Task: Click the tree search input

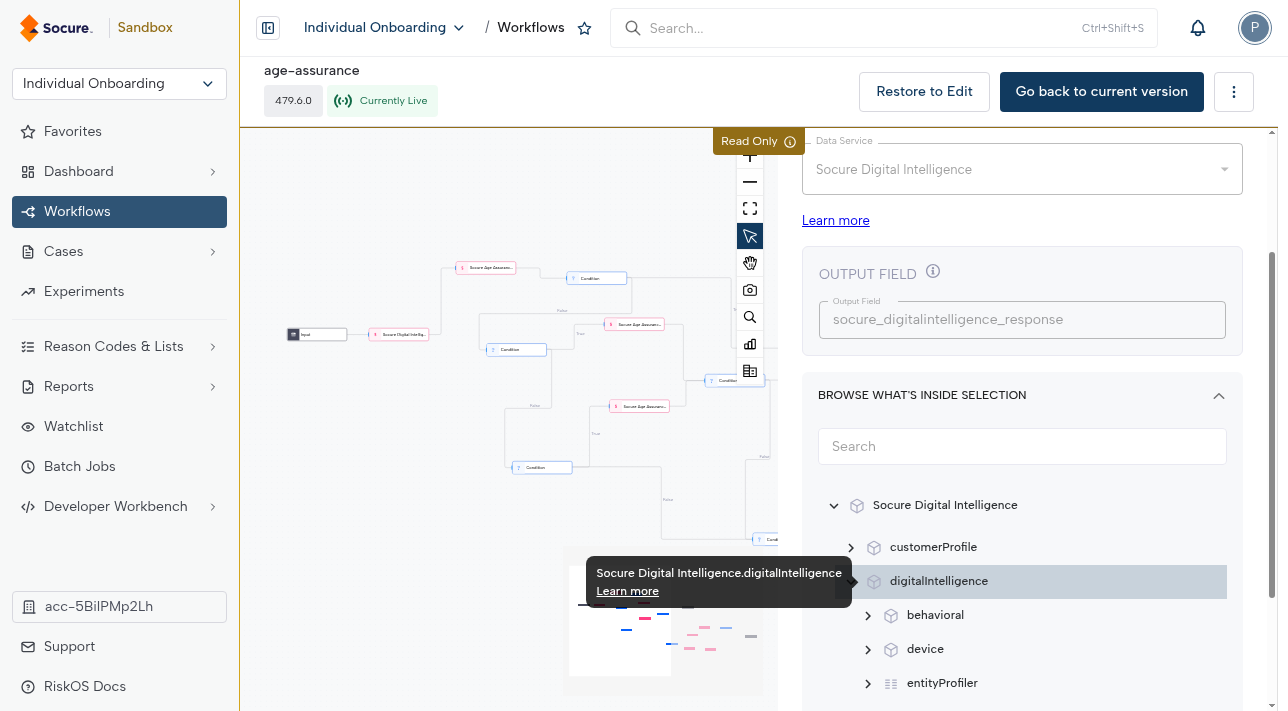Action: coord(1022,447)
